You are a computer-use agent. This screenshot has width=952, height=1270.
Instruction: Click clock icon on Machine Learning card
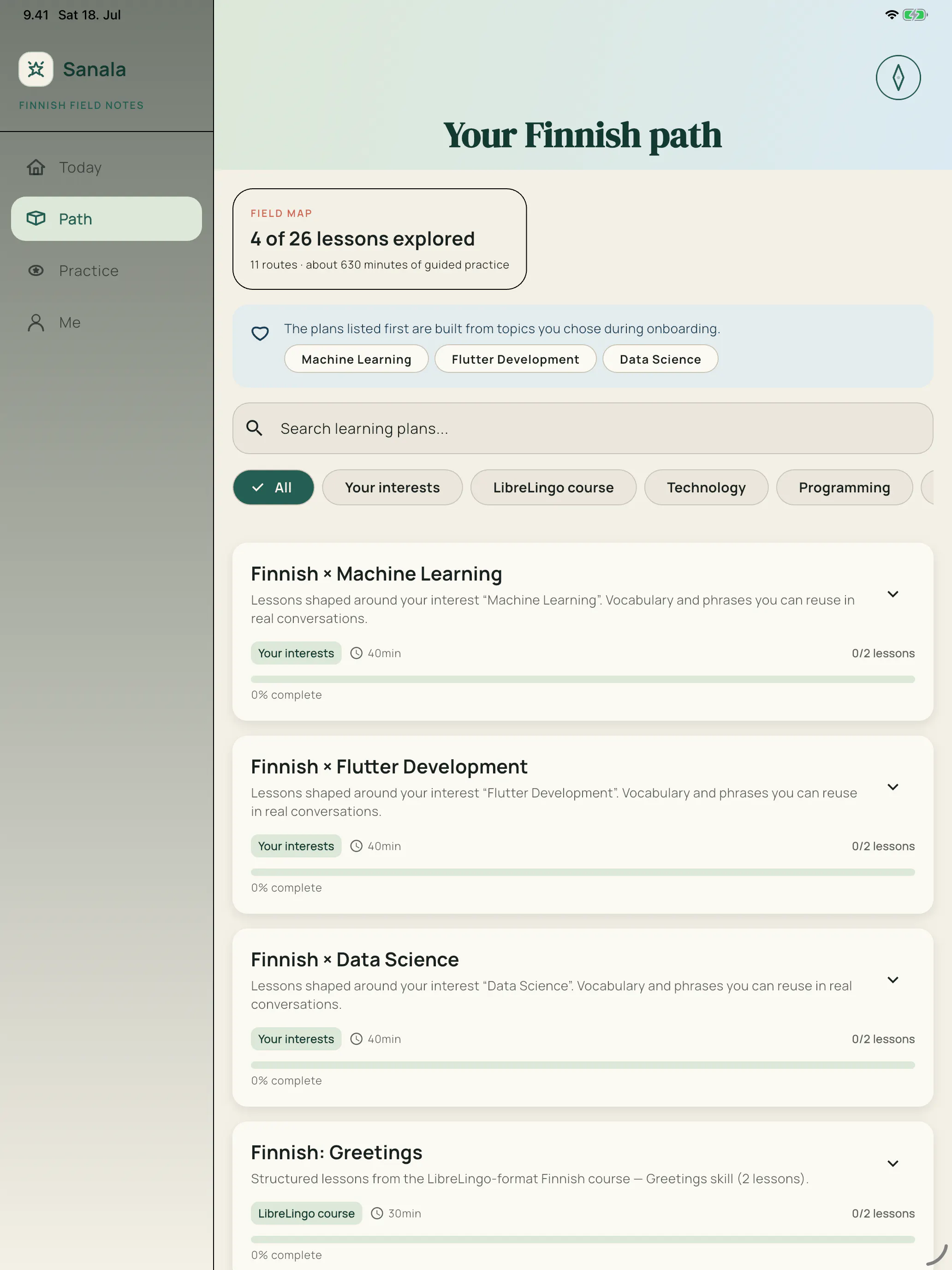click(x=357, y=653)
